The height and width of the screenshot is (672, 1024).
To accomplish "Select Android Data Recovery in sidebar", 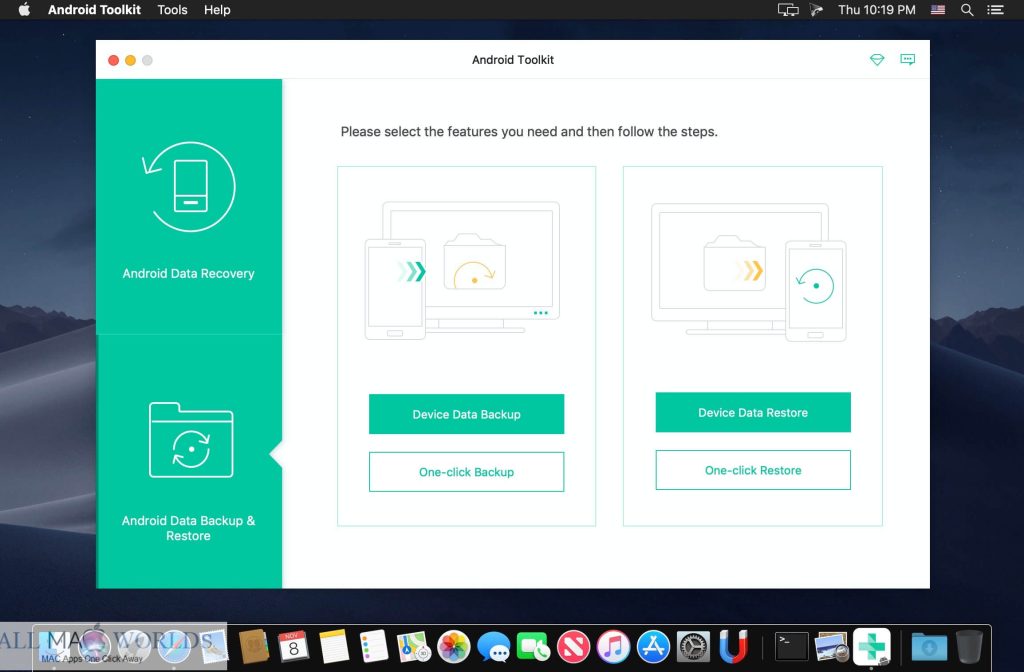I will pos(189,206).
